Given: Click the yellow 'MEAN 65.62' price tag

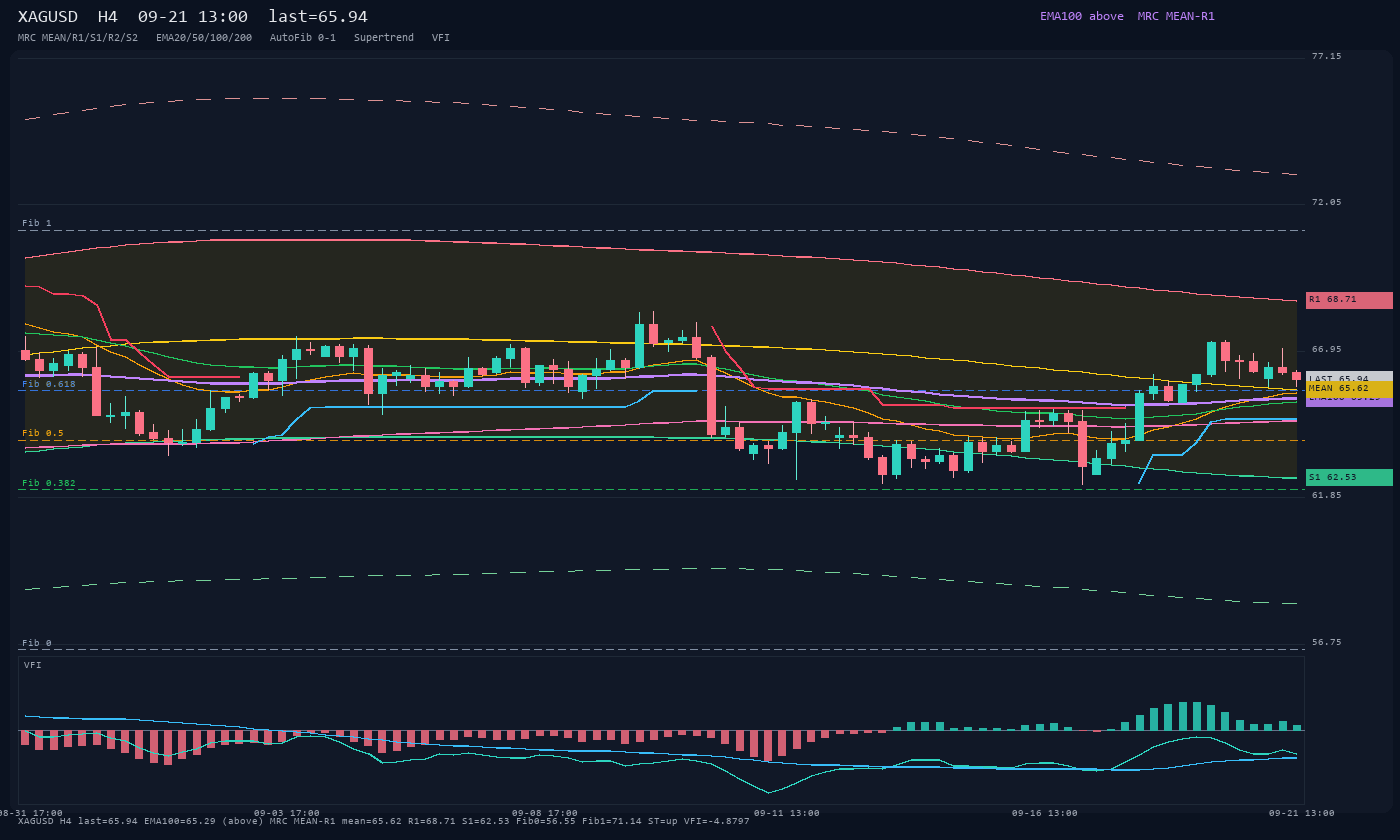Looking at the screenshot, I should (1349, 388).
